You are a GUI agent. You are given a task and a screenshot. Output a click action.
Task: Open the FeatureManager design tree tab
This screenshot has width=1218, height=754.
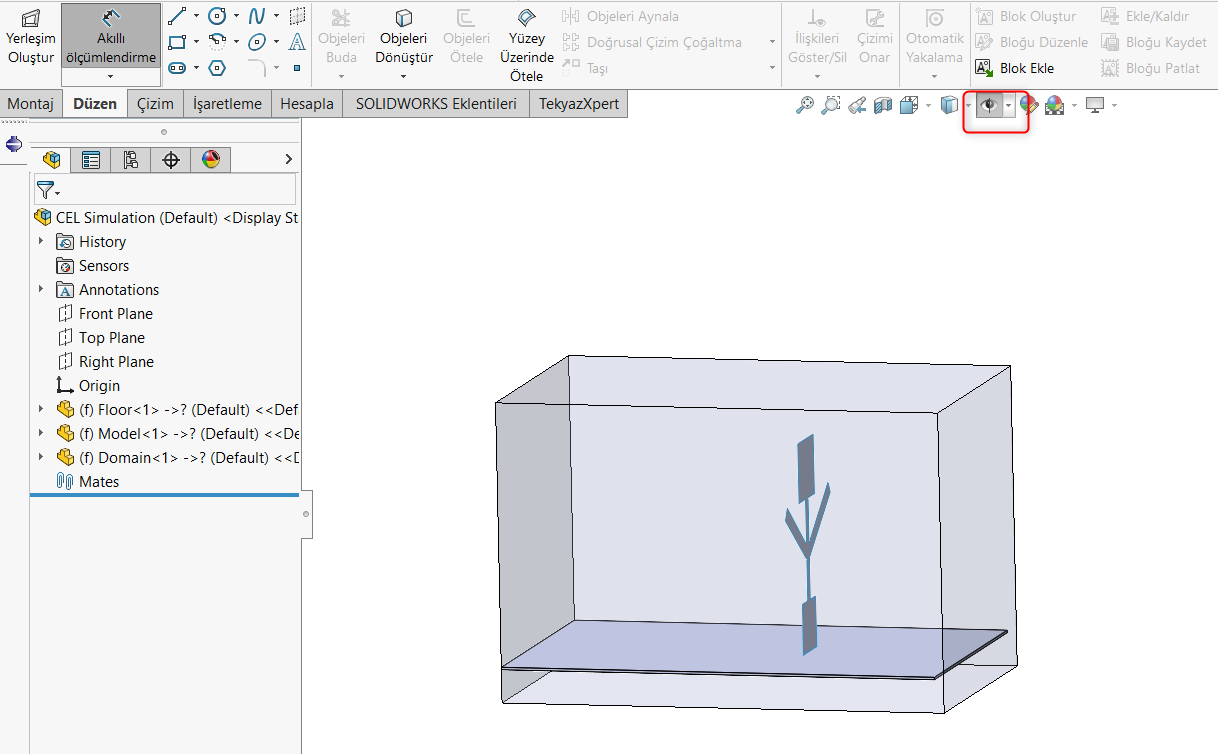click(51, 159)
